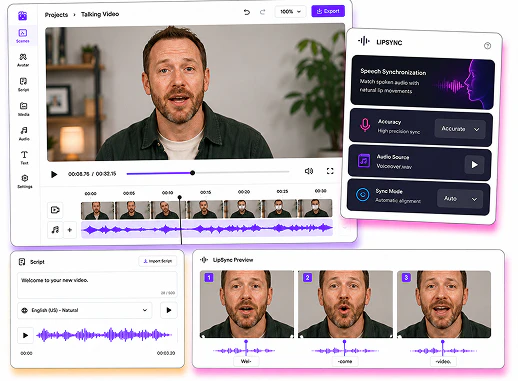The image size is (519, 381).
Task: Click the video track icon in timeline
Action: pos(55,210)
